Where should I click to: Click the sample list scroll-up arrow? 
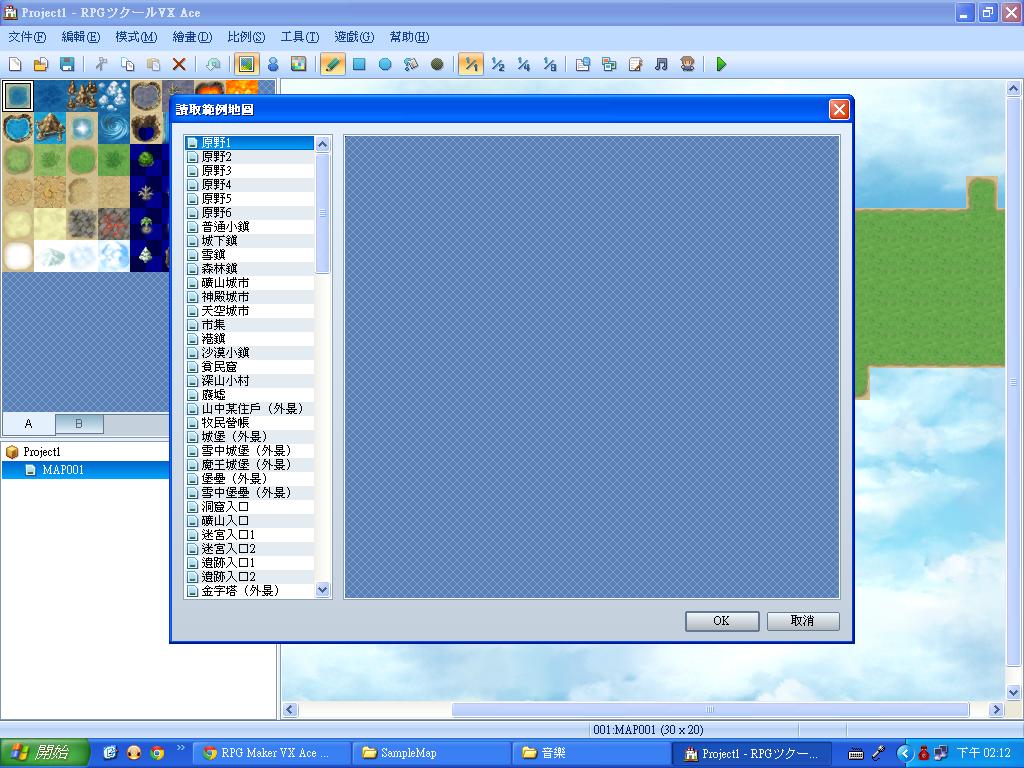pos(323,144)
